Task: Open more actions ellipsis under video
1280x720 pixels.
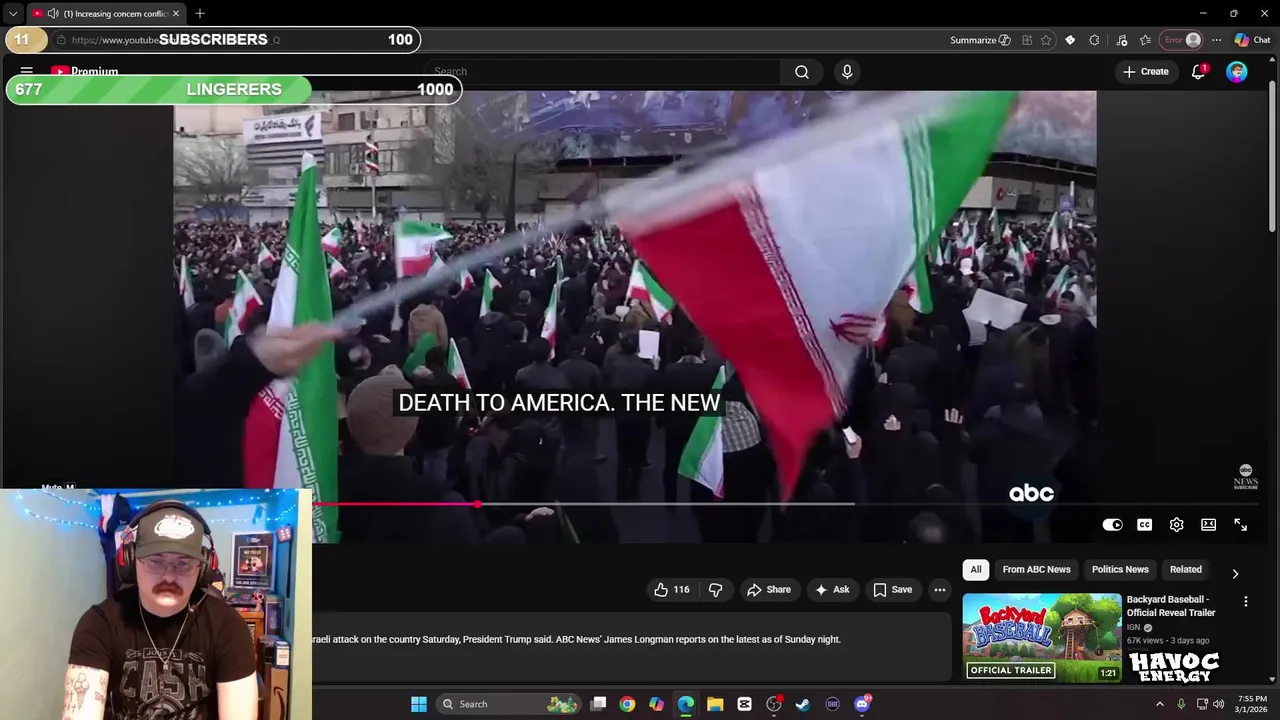Action: [939, 590]
